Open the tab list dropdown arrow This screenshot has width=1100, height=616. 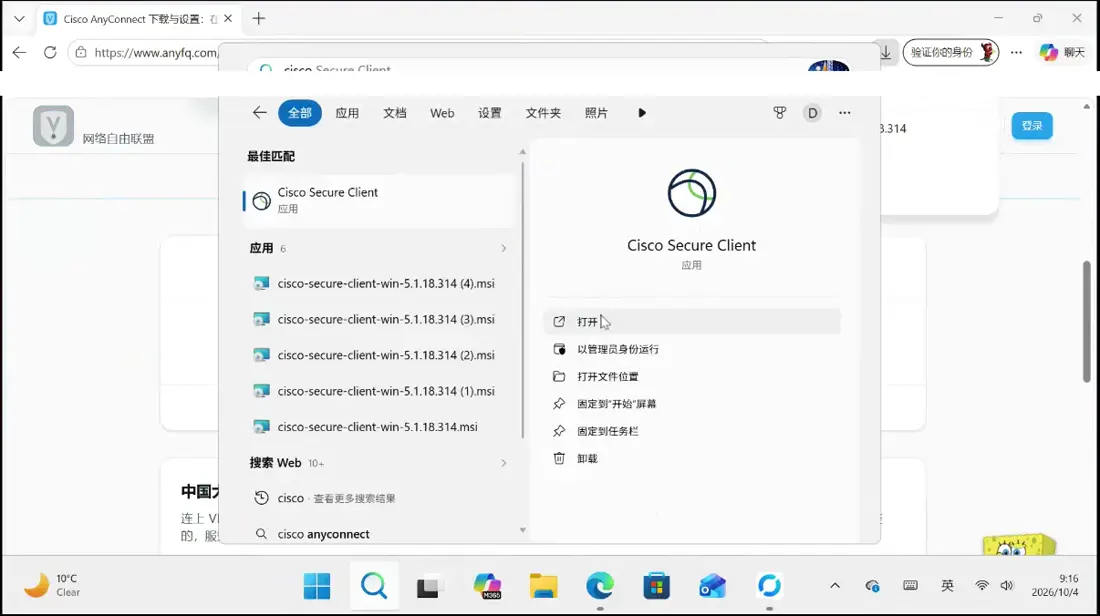(x=19, y=19)
